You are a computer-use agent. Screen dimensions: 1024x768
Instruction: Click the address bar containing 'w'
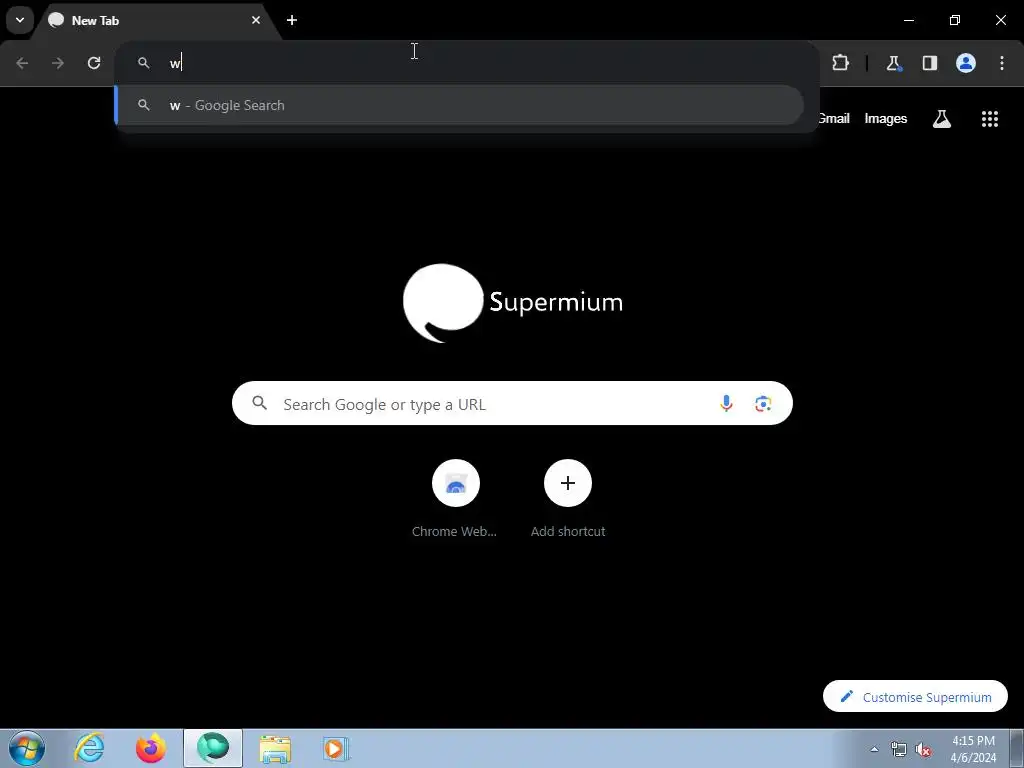click(x=466, y=63)
